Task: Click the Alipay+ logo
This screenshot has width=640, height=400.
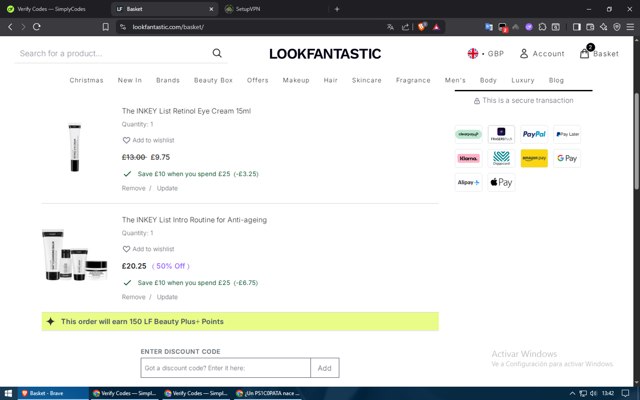Action: coord(469,182)
